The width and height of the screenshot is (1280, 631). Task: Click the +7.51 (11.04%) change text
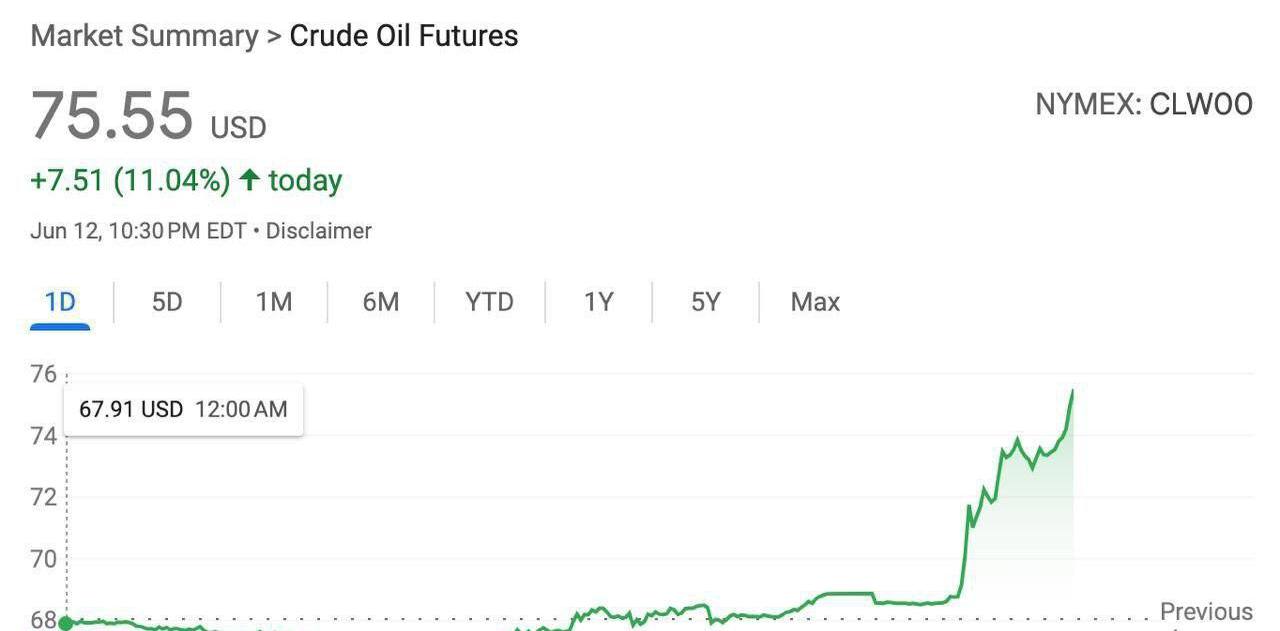coord(131,180)
